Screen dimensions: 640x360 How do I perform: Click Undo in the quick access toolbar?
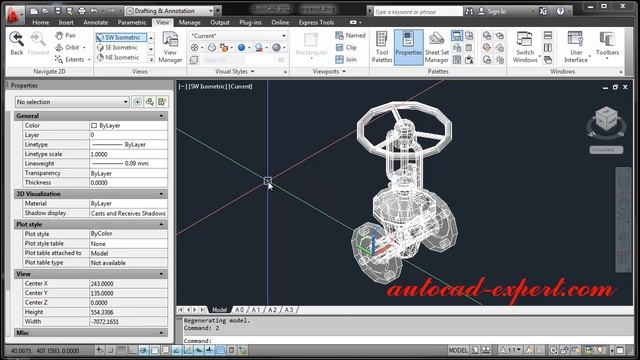95,11
